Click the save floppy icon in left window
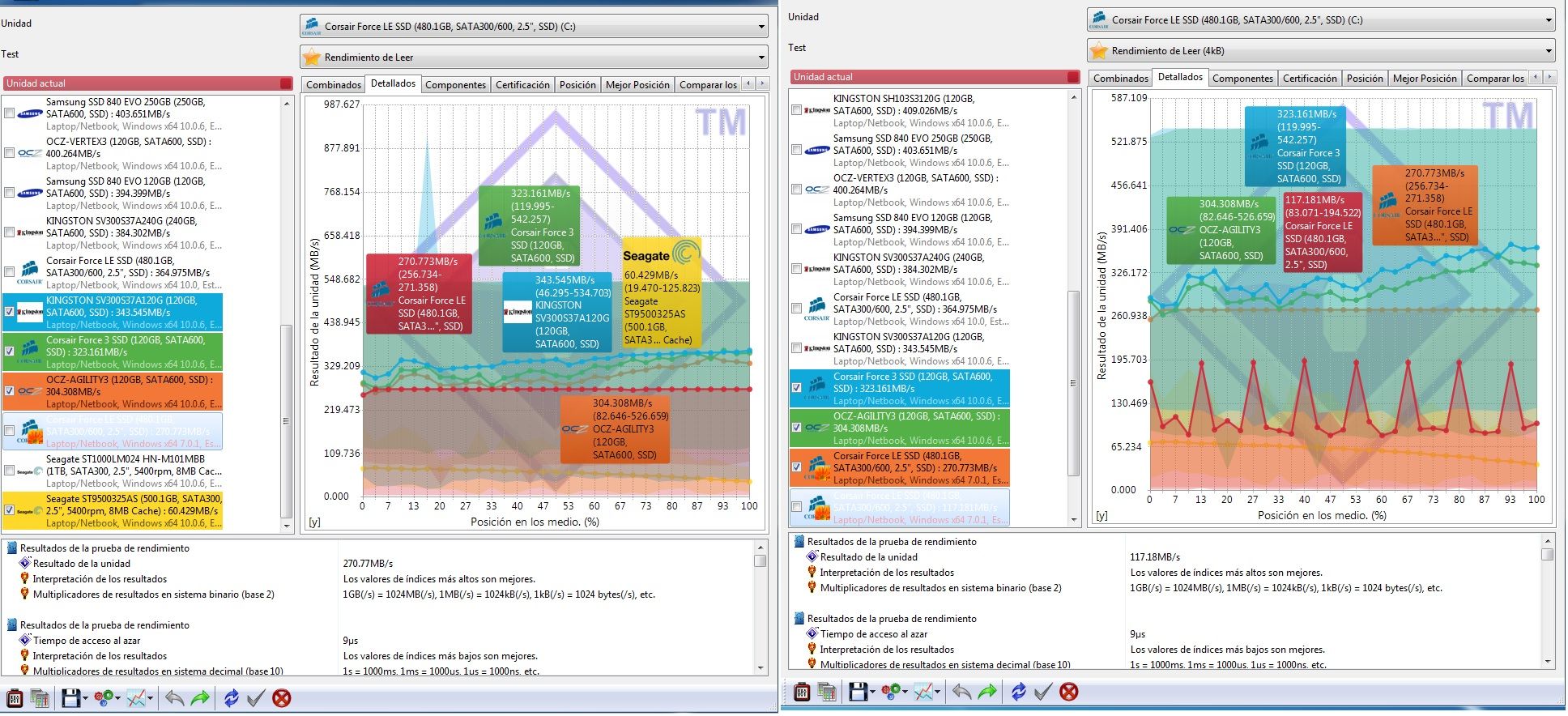1568x716 pixels. tap(70, 697)
